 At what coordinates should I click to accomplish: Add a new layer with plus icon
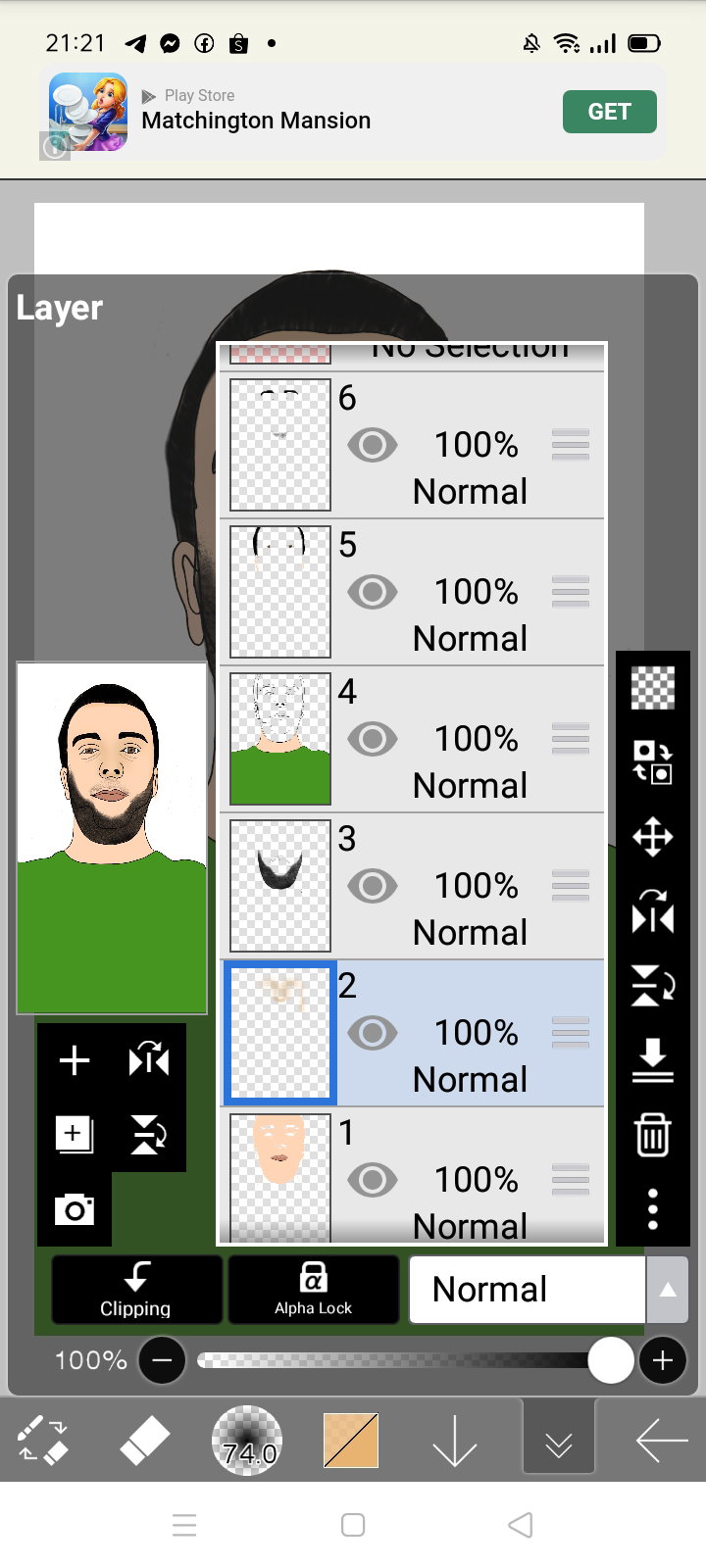[75, 1060]
